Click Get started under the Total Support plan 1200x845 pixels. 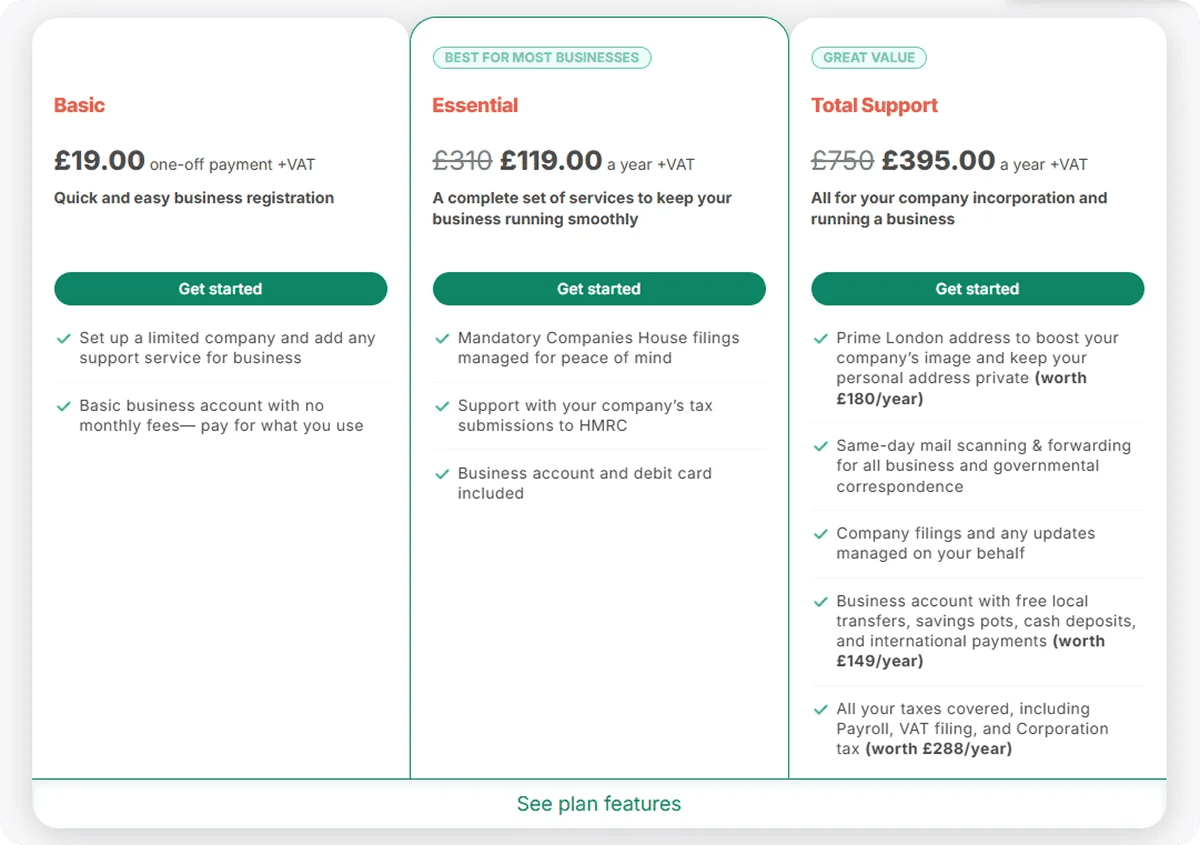point(977,289)
